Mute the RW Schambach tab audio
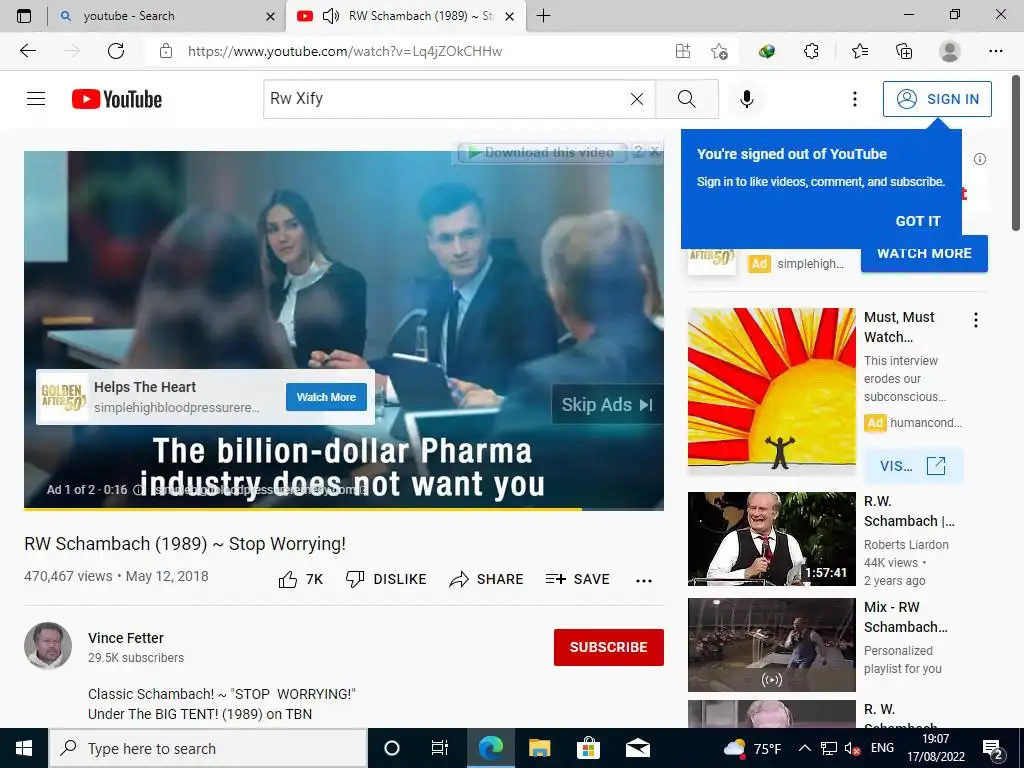The image size is (1024, 768). pyautogui.click(x=331, y=16)
